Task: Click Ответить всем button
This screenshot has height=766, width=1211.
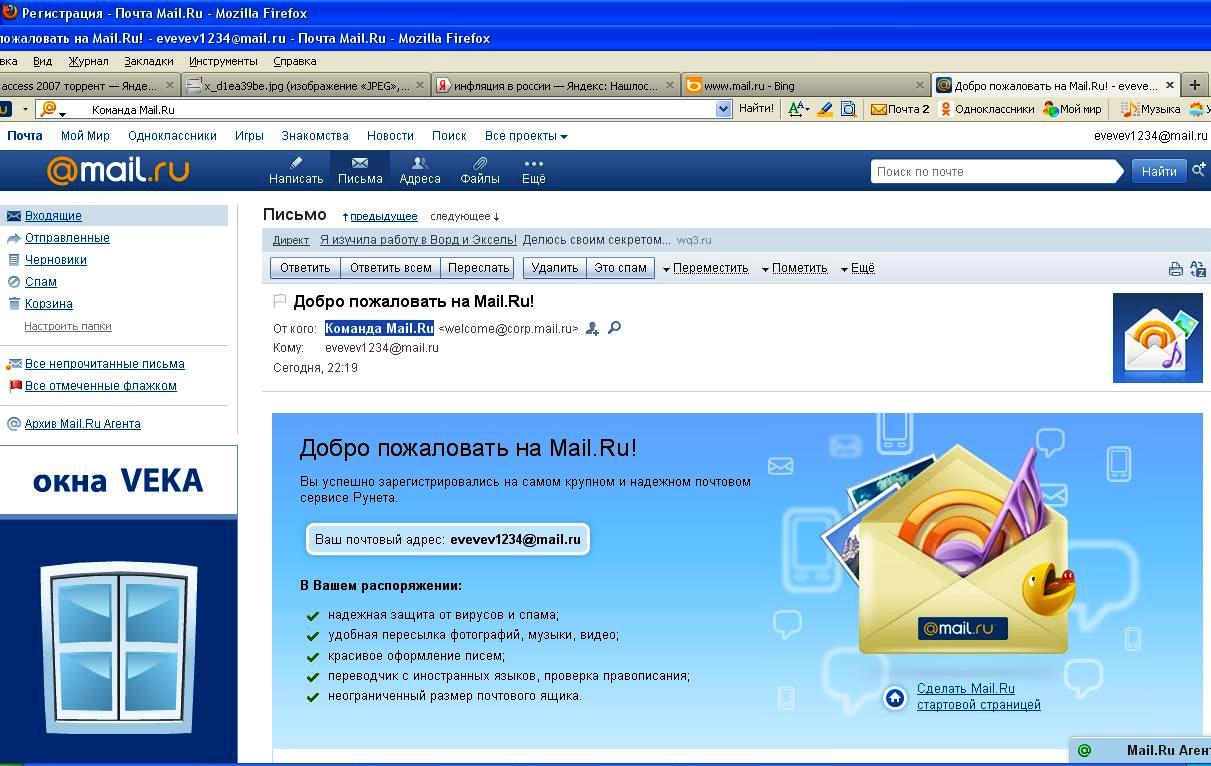Action: coord(391,268)
